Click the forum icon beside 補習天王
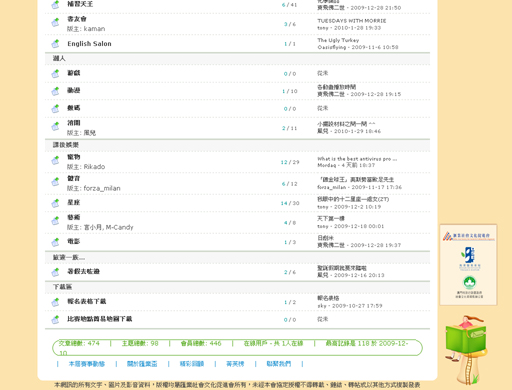The height and width of the screenshot is (390, 512). pyautogui.click(x=55, y=5)
